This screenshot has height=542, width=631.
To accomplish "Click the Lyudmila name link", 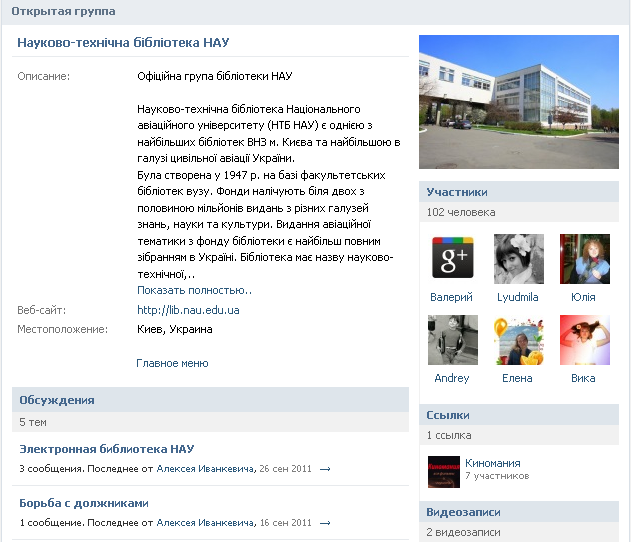I will (x=518, y=297).
